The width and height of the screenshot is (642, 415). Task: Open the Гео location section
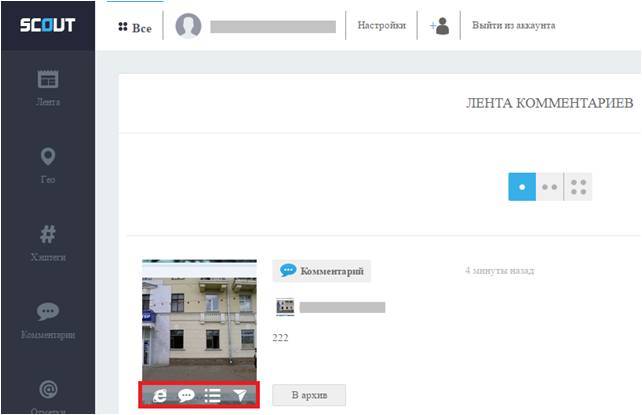pos(48,166)
